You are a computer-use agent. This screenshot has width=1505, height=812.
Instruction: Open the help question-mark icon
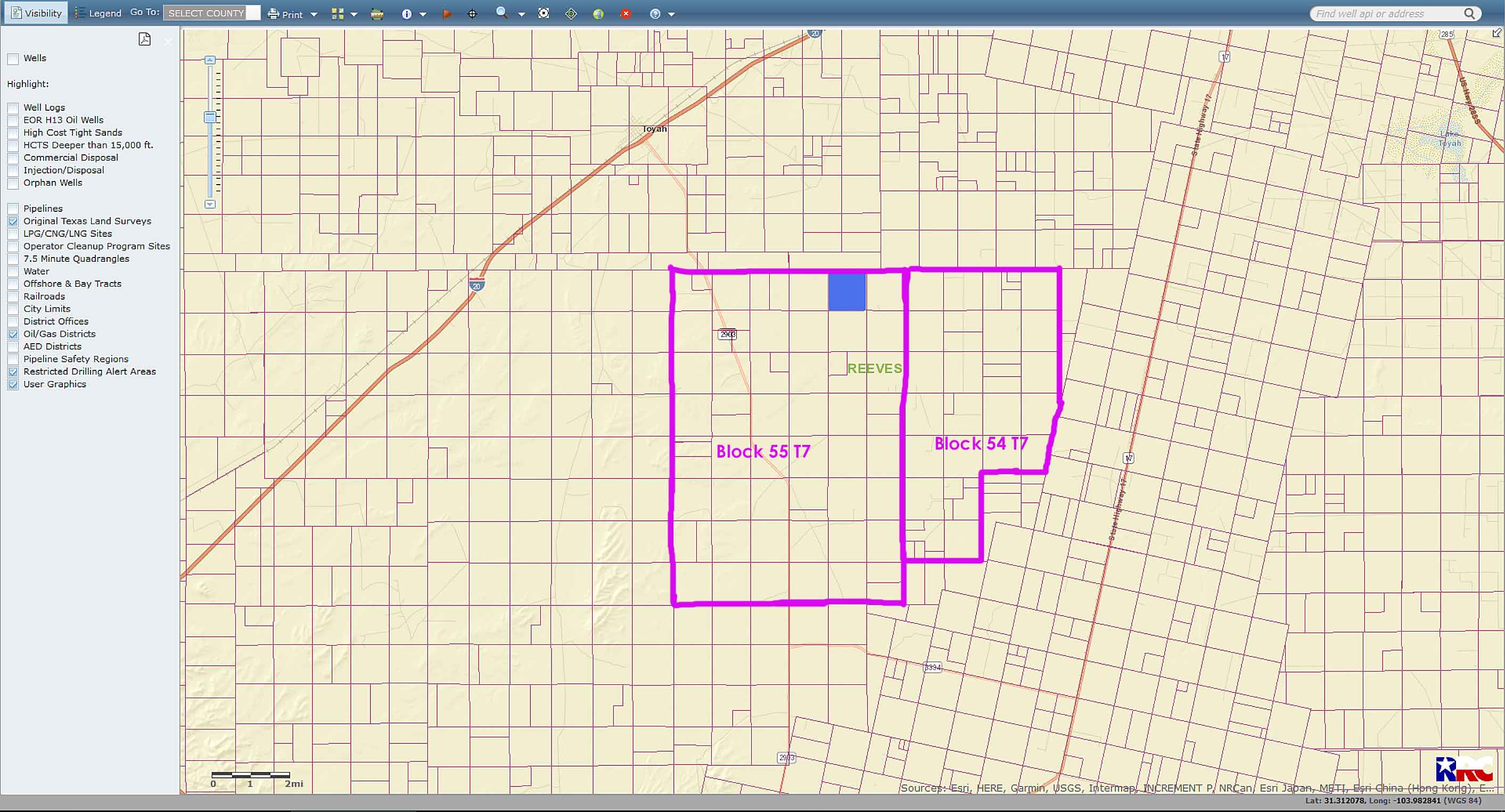coord(655,14)
